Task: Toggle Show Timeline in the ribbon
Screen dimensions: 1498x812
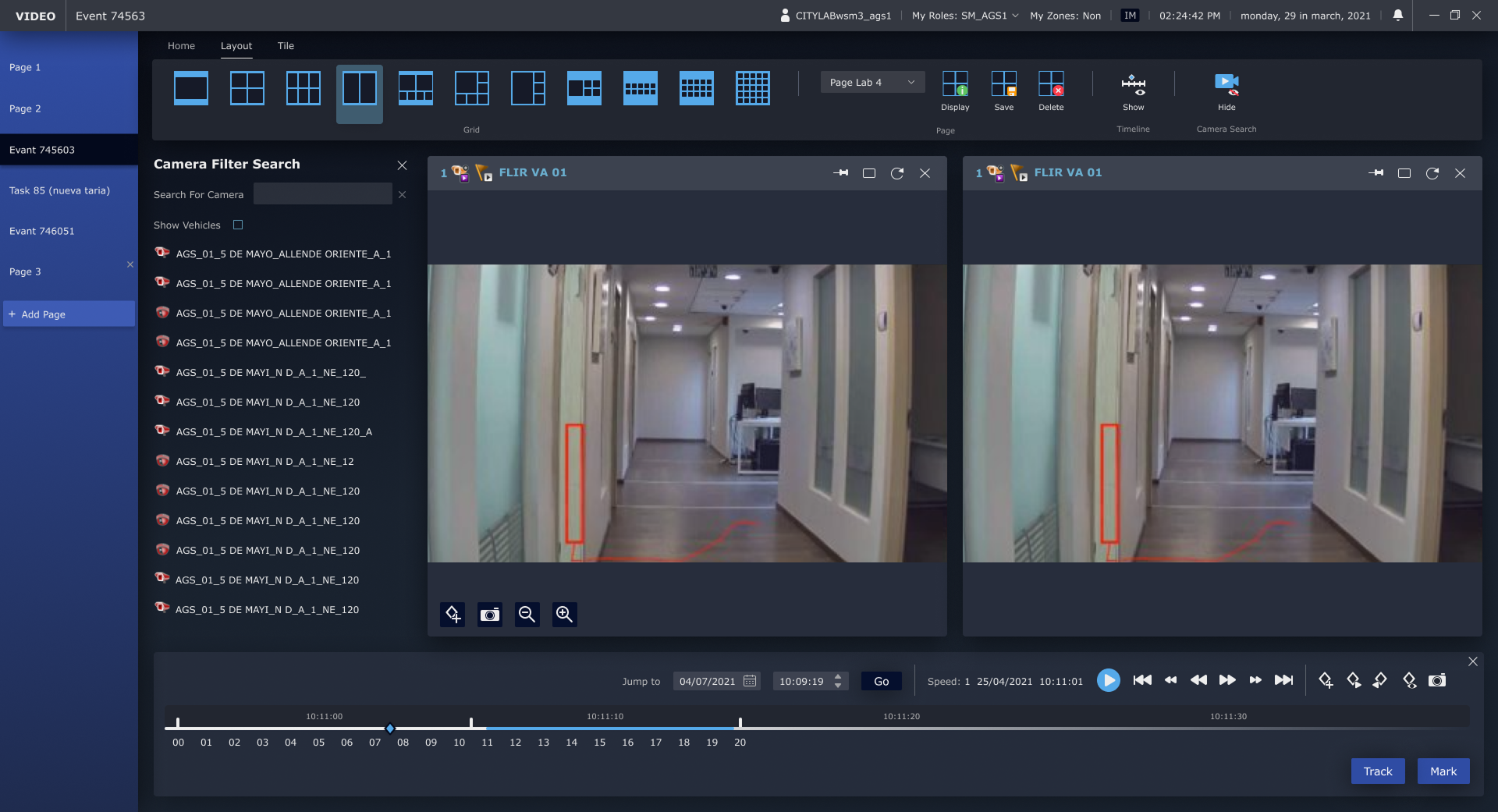Action: (1133, 84)
